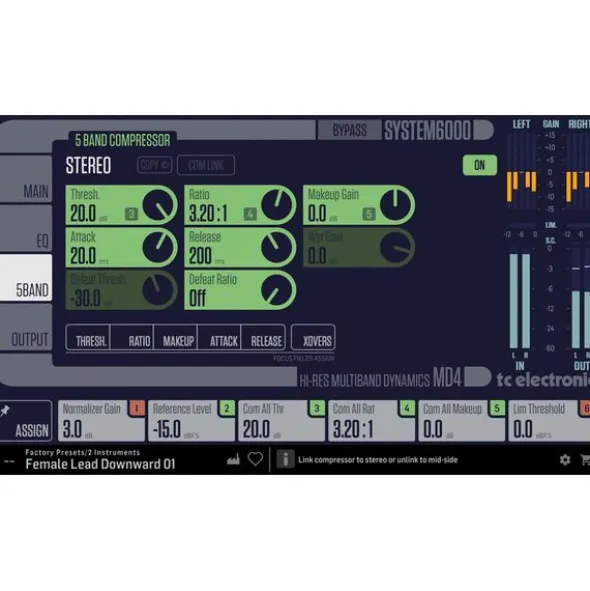Click the Reference Level field
Viewport: 590px width, 591px height.
tap(191, 421)
